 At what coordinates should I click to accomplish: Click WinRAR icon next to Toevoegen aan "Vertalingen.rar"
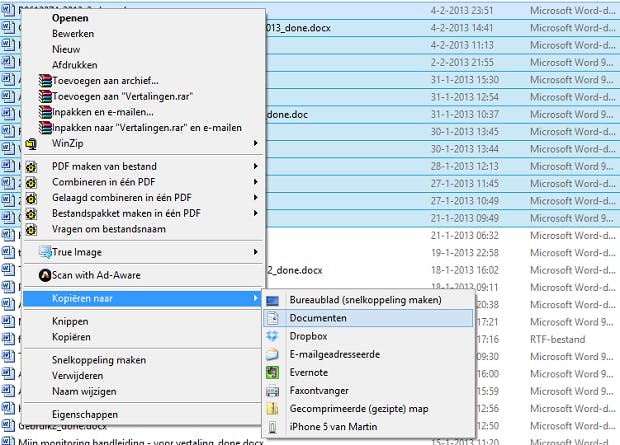[45, 97]
